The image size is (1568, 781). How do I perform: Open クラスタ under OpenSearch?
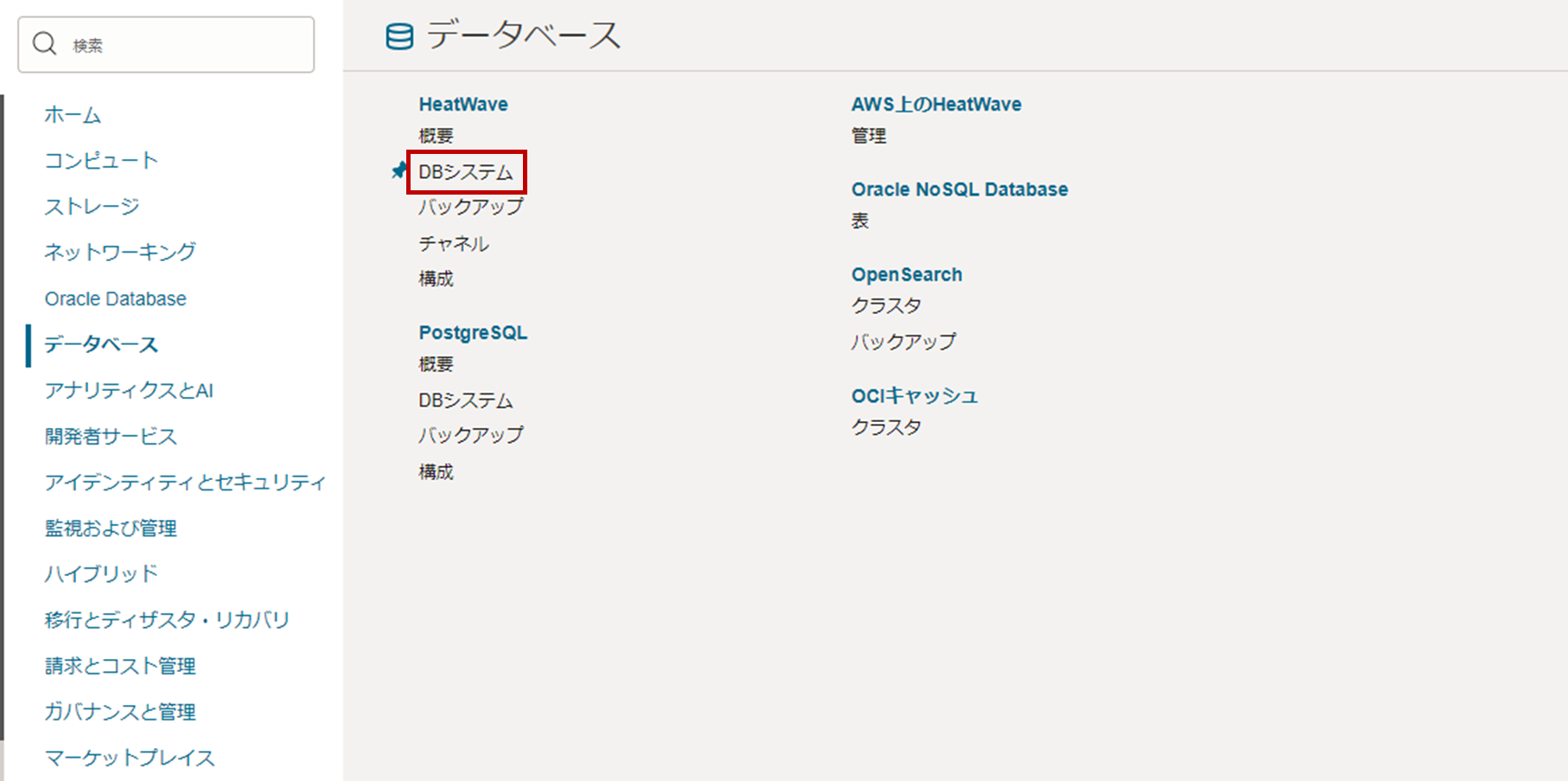click(886, 305)
